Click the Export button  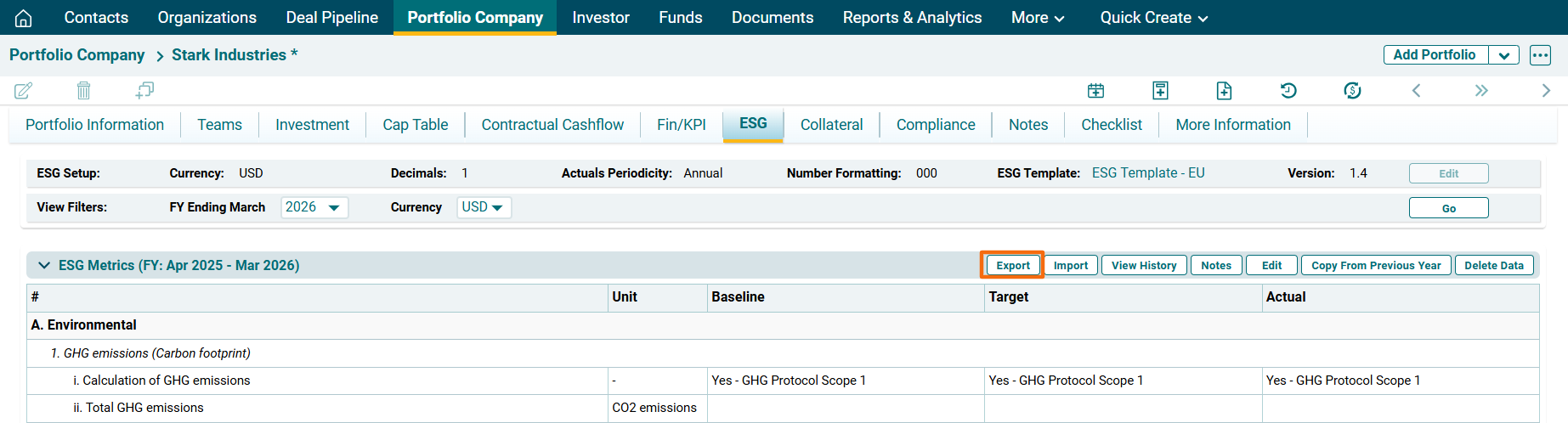click(x=1012, y=265)
